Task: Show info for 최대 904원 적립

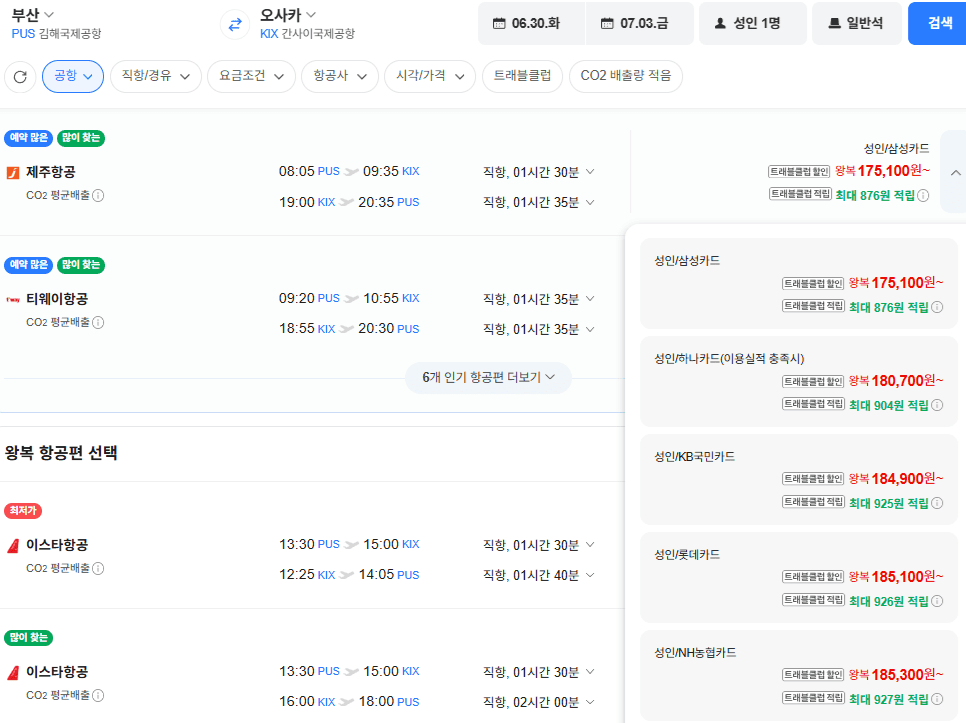Action: coord(937,405)
